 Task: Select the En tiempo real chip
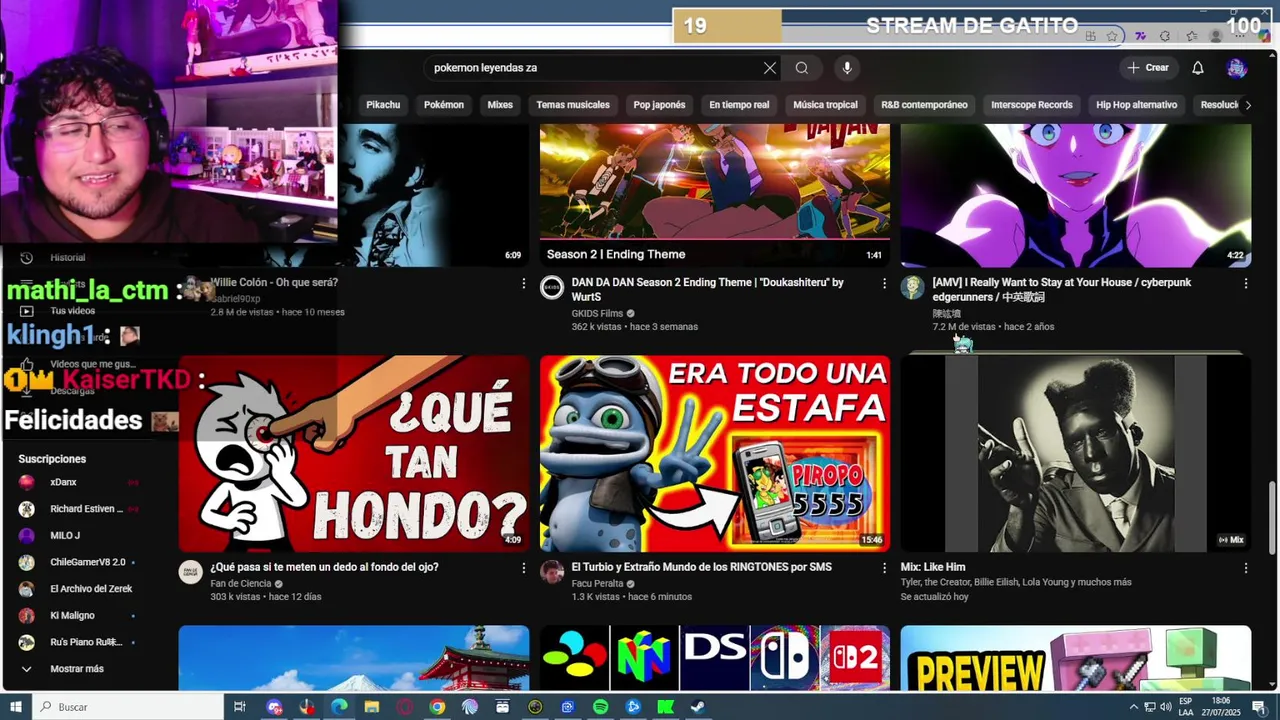click(x=739, y=105)
